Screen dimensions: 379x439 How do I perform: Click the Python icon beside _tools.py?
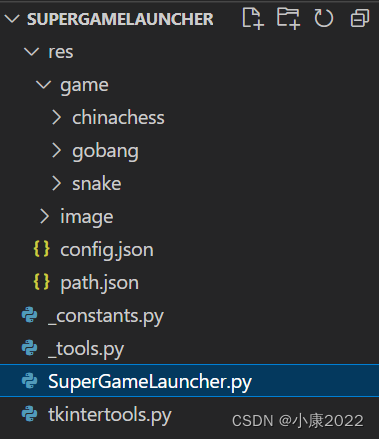point(30,348)
